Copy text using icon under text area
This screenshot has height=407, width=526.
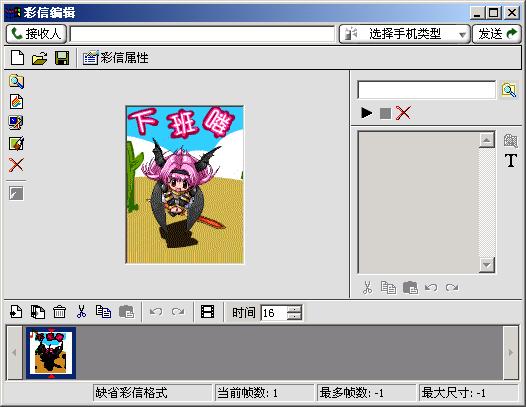388,288
